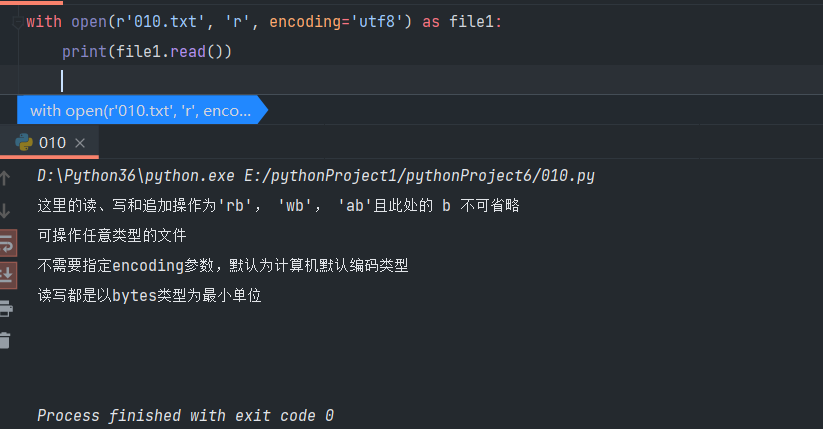
Task: Toggle scroll to end of console
Action: (x=6, y=273)
